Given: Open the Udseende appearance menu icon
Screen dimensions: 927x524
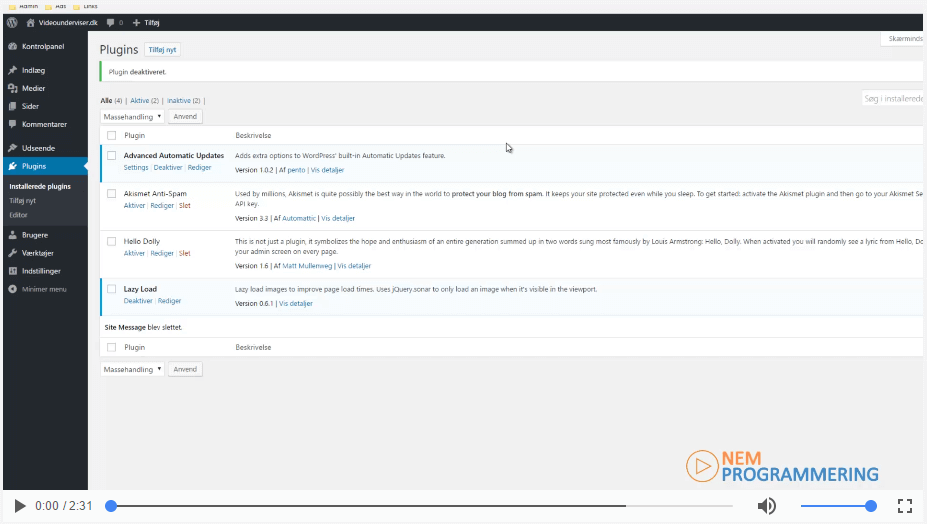Looking at the screenshot, I should [12, 148].
